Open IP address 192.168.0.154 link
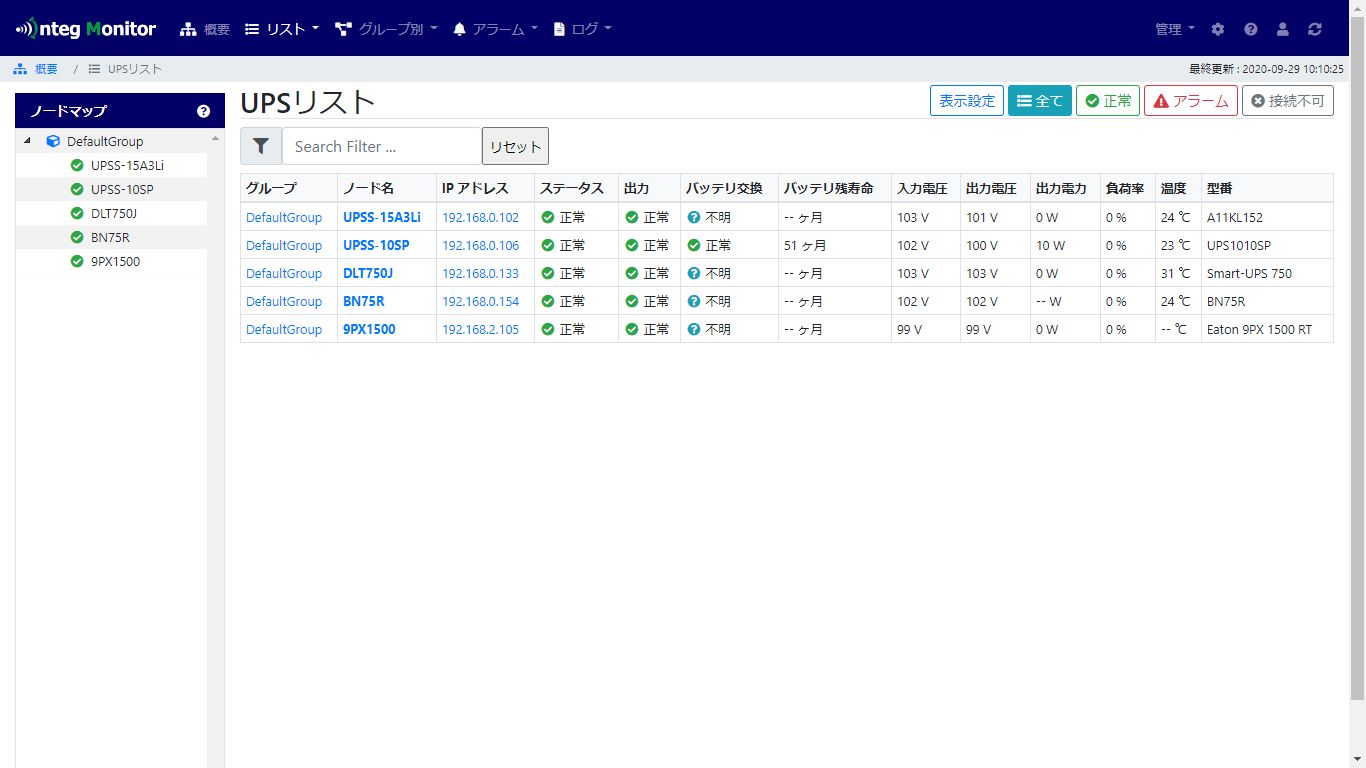The image size is (1366, 768). [x=481, y=301]
